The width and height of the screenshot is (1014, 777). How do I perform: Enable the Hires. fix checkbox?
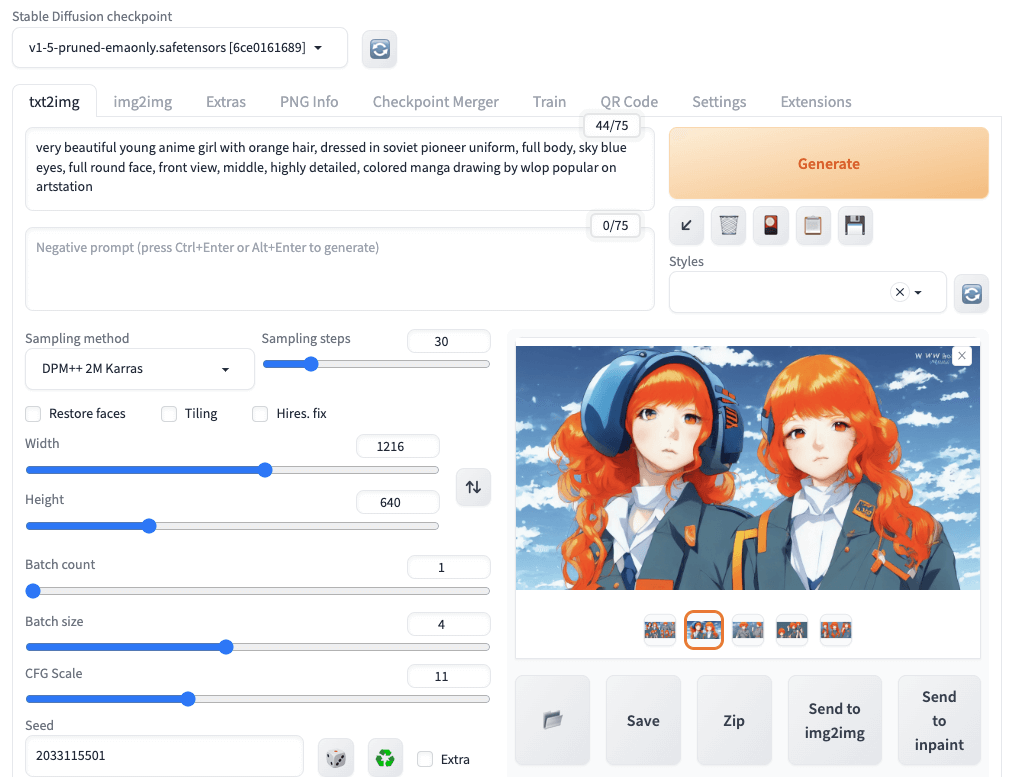[260, 414]
